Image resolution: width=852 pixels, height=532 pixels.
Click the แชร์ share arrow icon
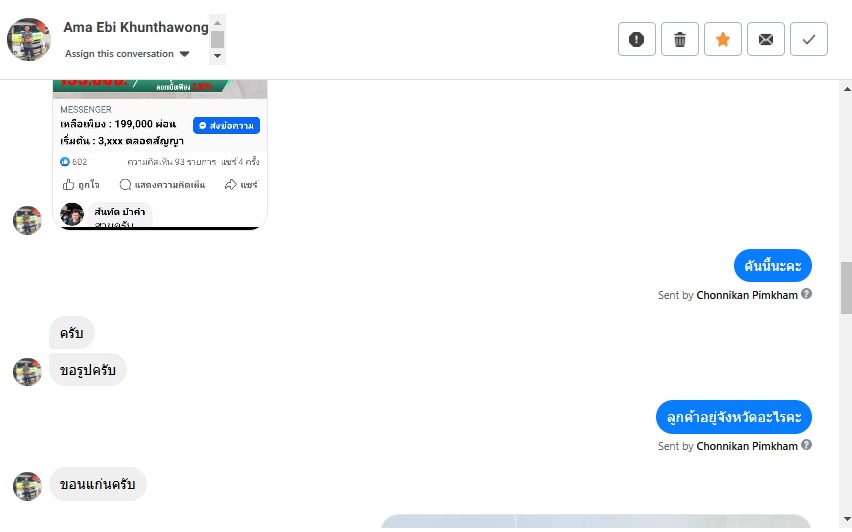[x=230, y=185]
